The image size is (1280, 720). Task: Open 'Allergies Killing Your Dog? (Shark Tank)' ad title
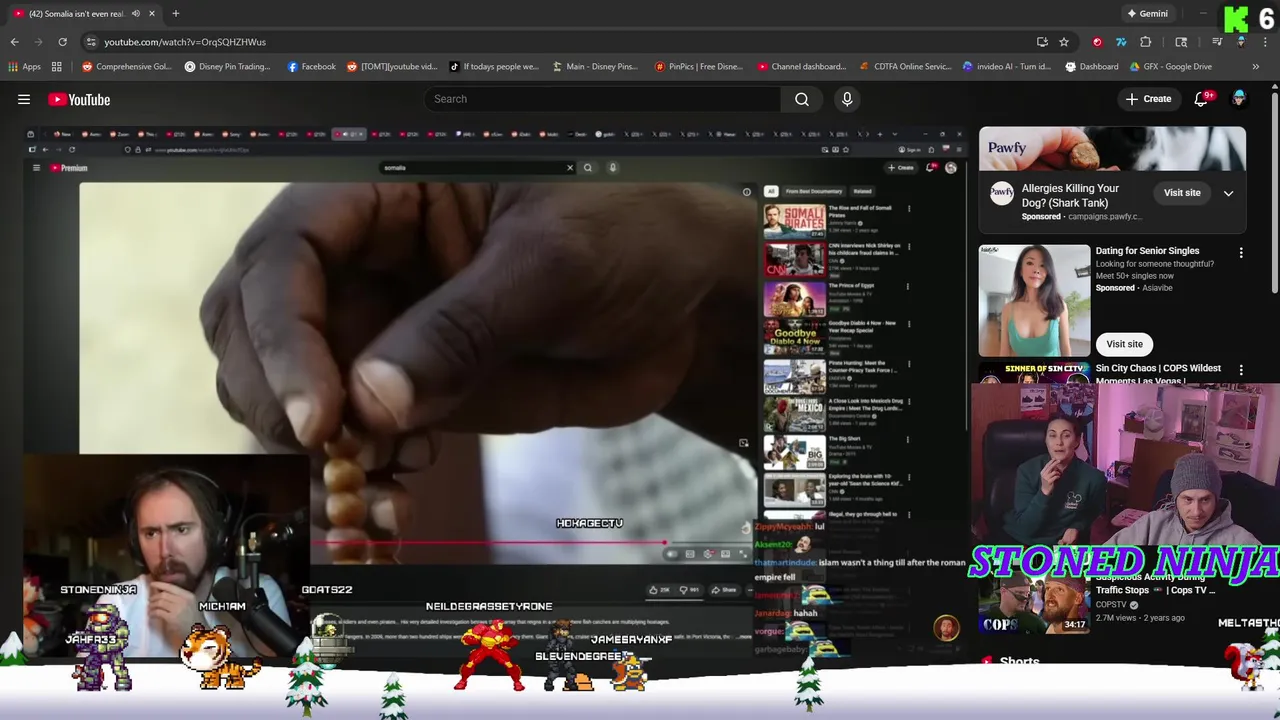pyautogui.click(x=1070, y=195)
